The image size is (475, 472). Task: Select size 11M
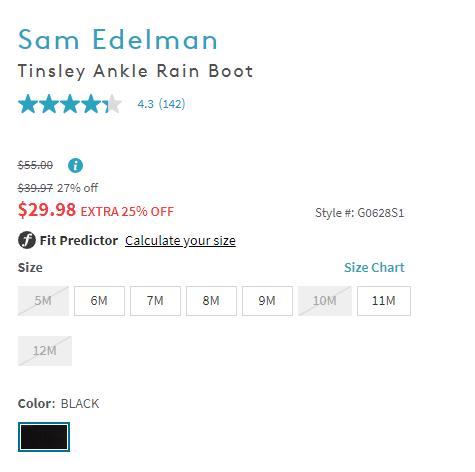(384, 301)
